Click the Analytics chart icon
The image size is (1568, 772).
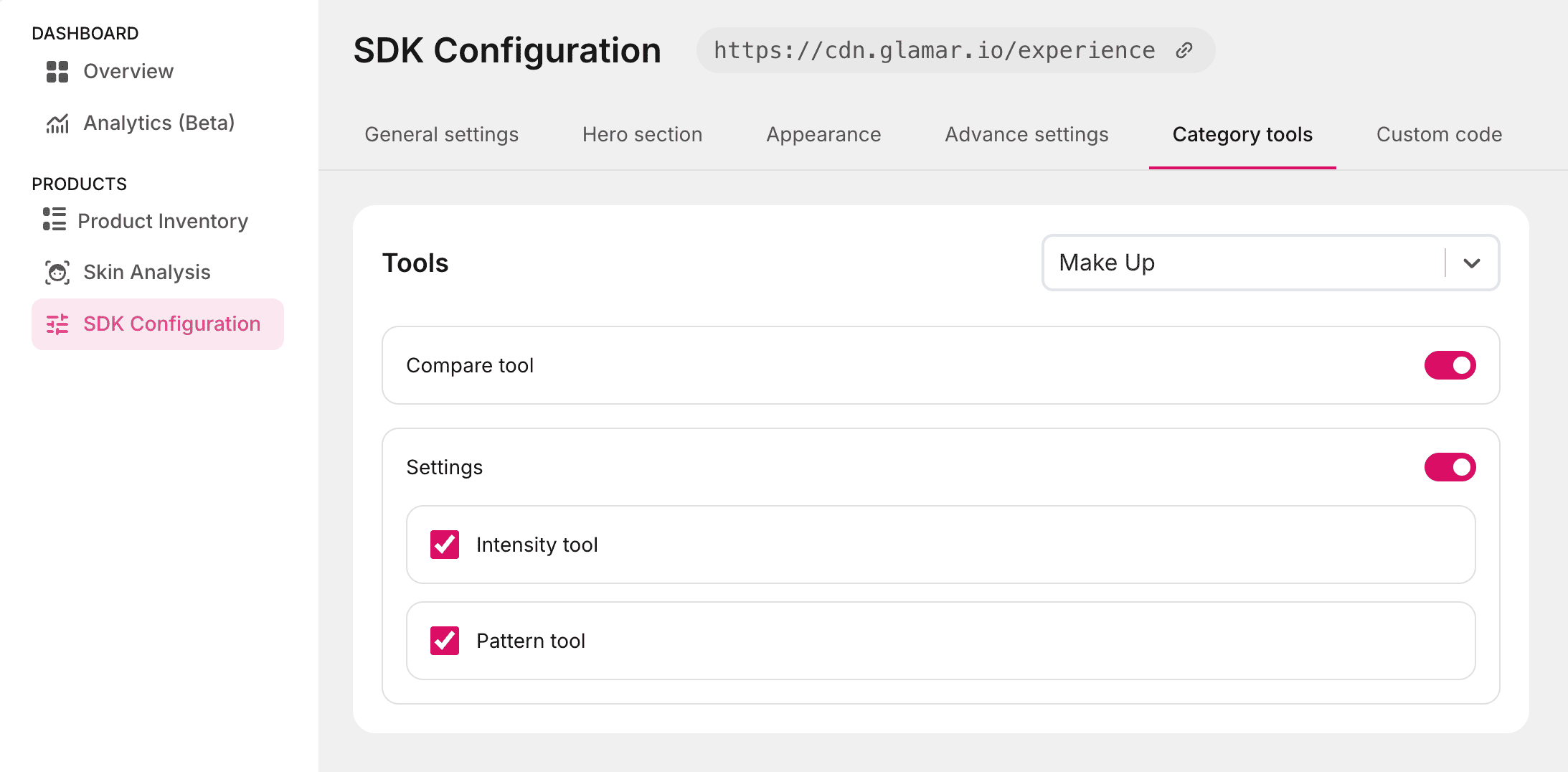[57, 123]
